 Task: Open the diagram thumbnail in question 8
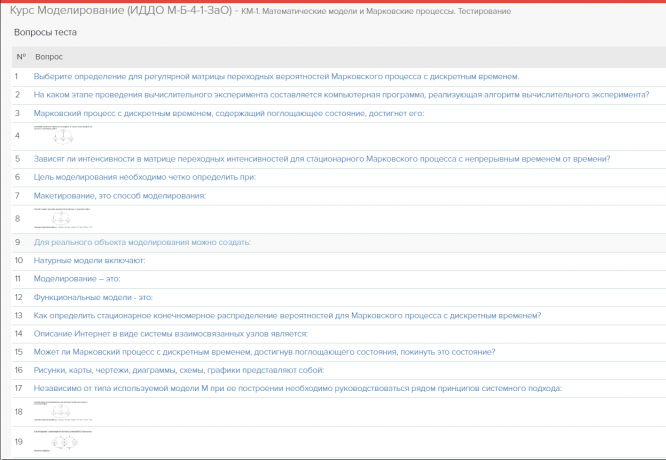[x=63, y=218]
